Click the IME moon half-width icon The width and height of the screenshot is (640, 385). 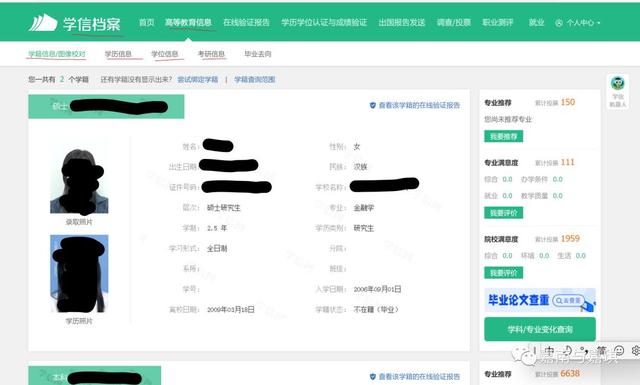568,351
